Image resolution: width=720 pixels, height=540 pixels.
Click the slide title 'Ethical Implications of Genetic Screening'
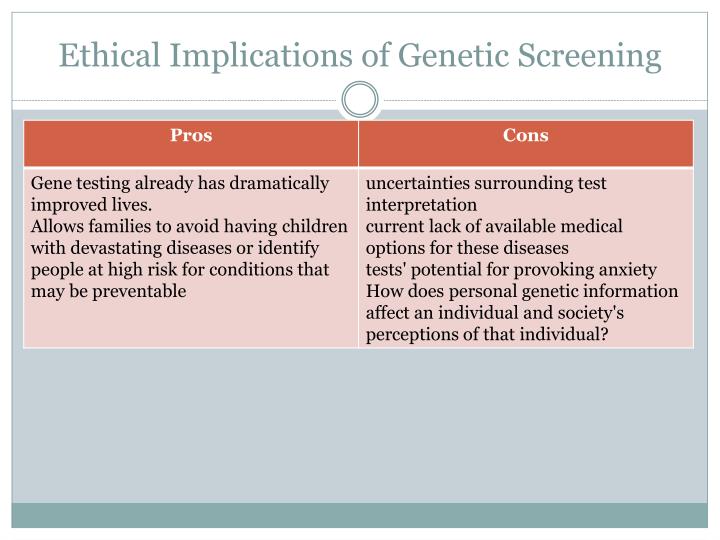(x=360, y=56)
